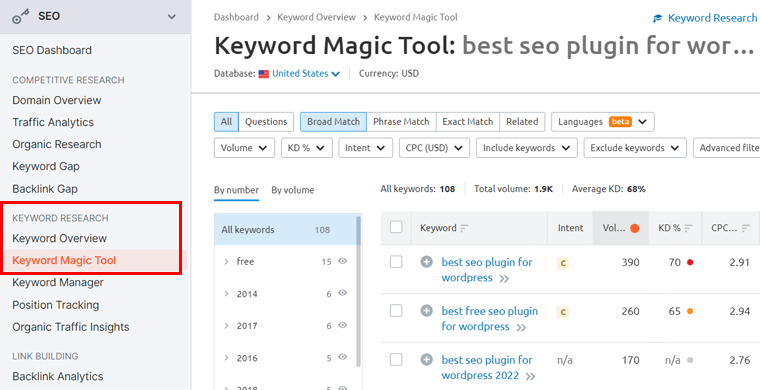Expand the free keyword group
760x390 pixels.
(x=226, y=262)
